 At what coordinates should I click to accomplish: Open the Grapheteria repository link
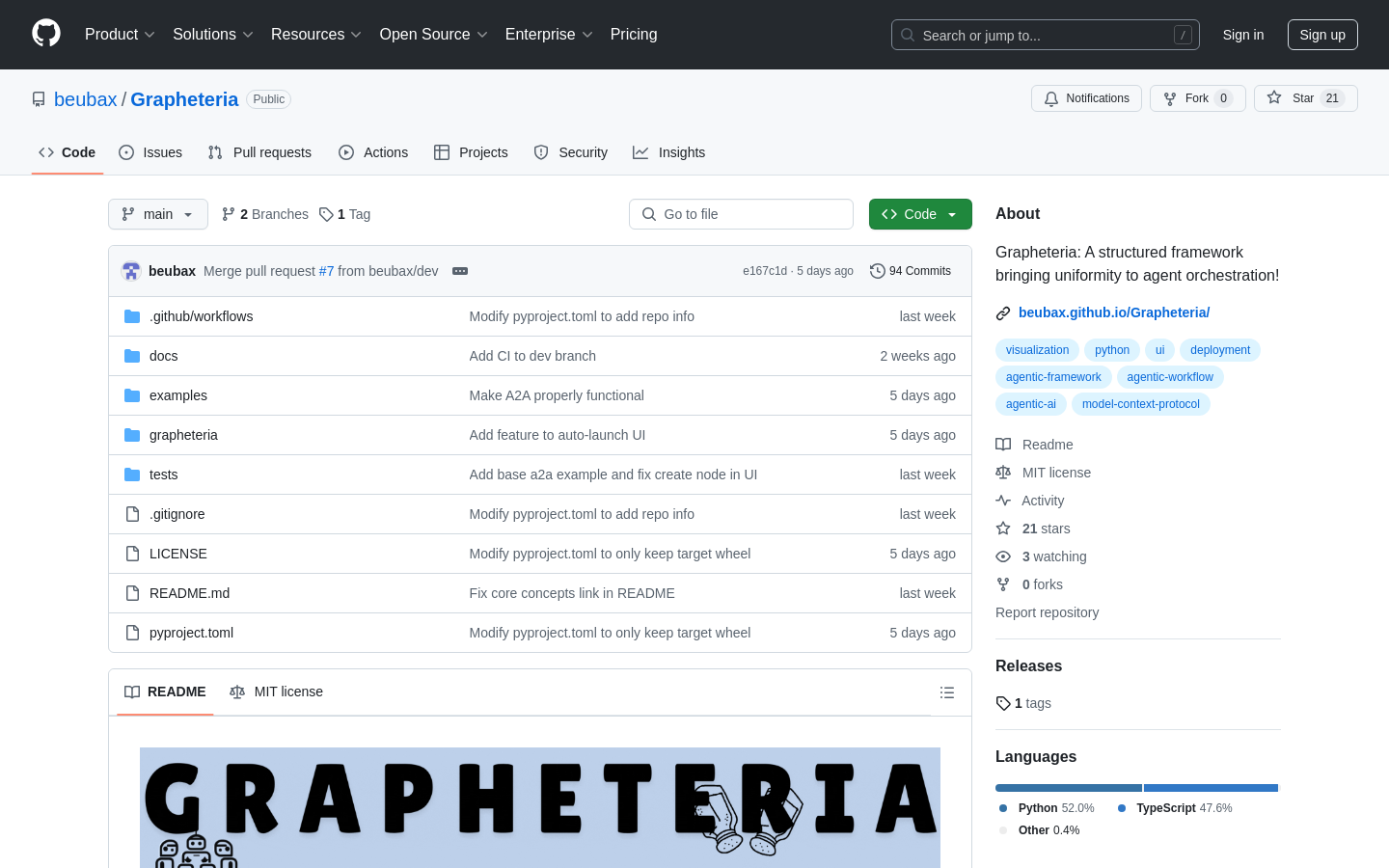[x=184, y=99]
